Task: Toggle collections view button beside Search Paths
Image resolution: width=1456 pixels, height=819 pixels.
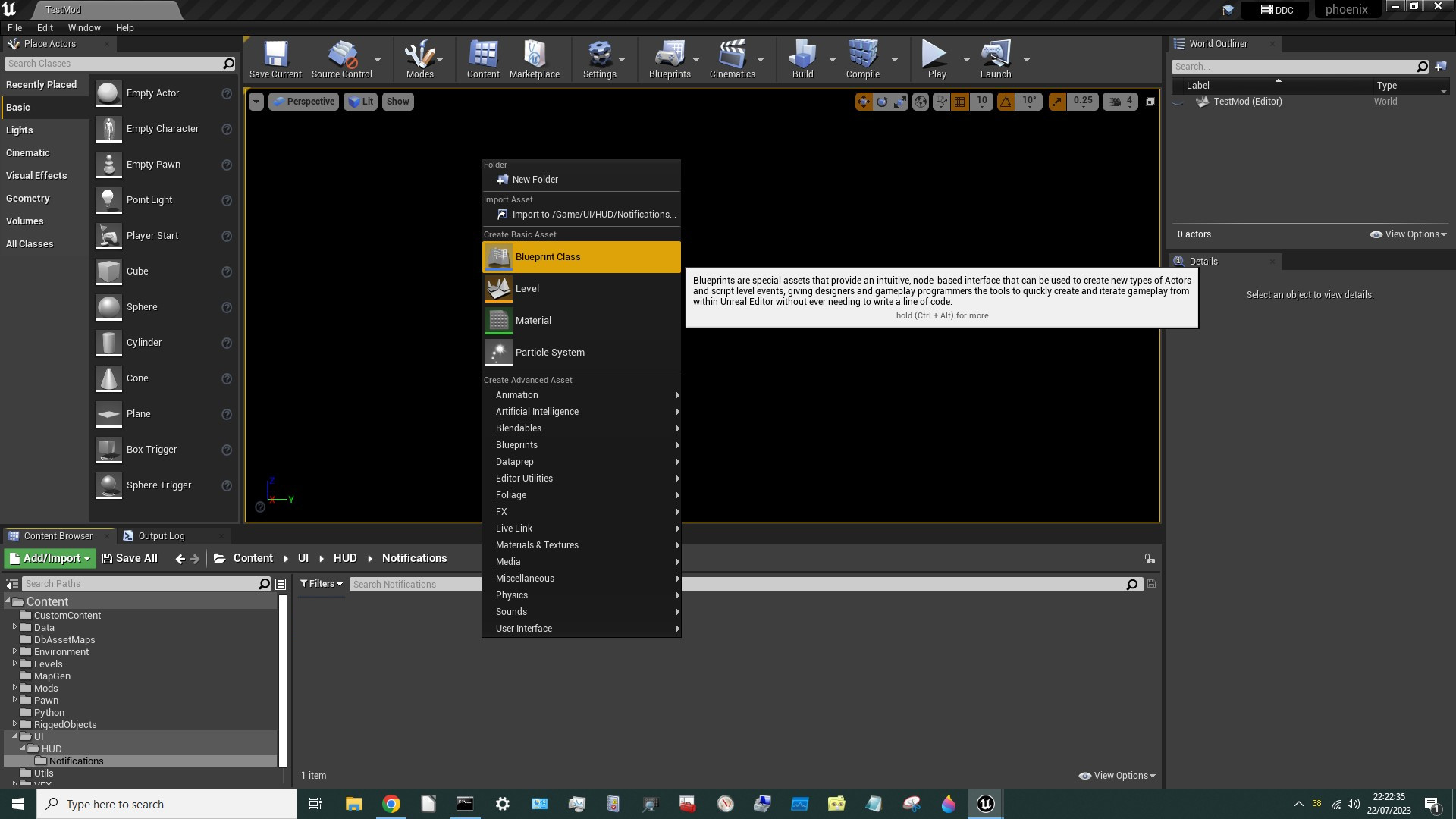Action: point(281,584)
